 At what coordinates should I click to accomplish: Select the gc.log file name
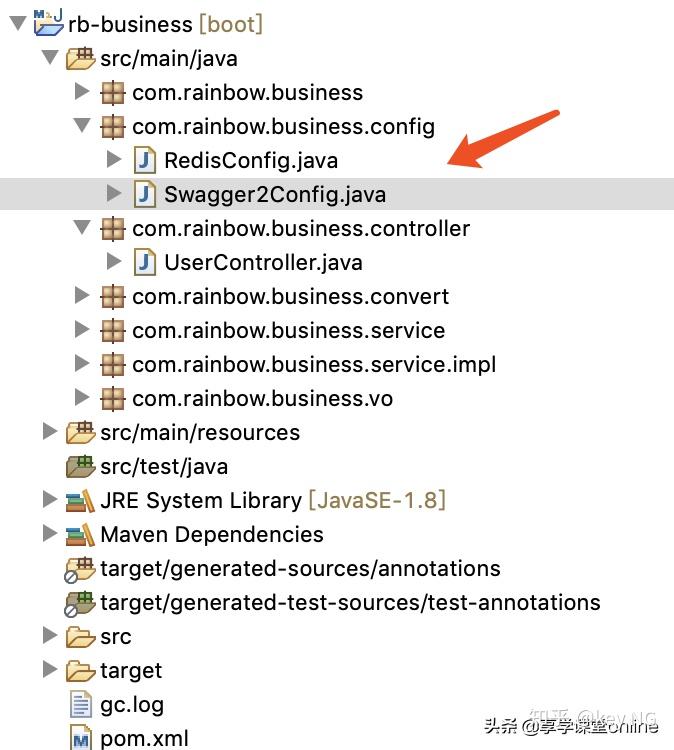coord(132,706)
